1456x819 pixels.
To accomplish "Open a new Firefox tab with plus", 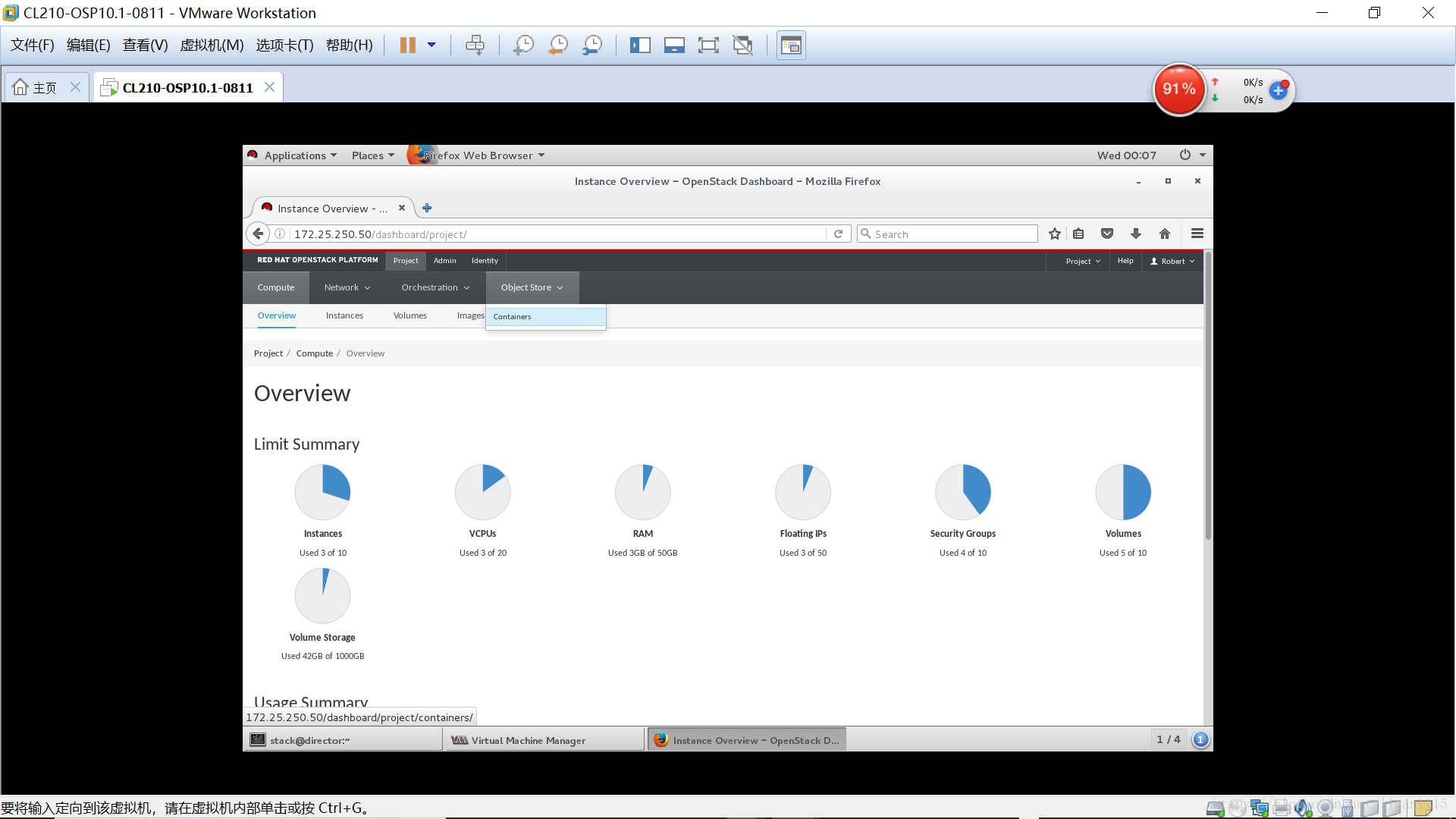I will pos(427,209).
